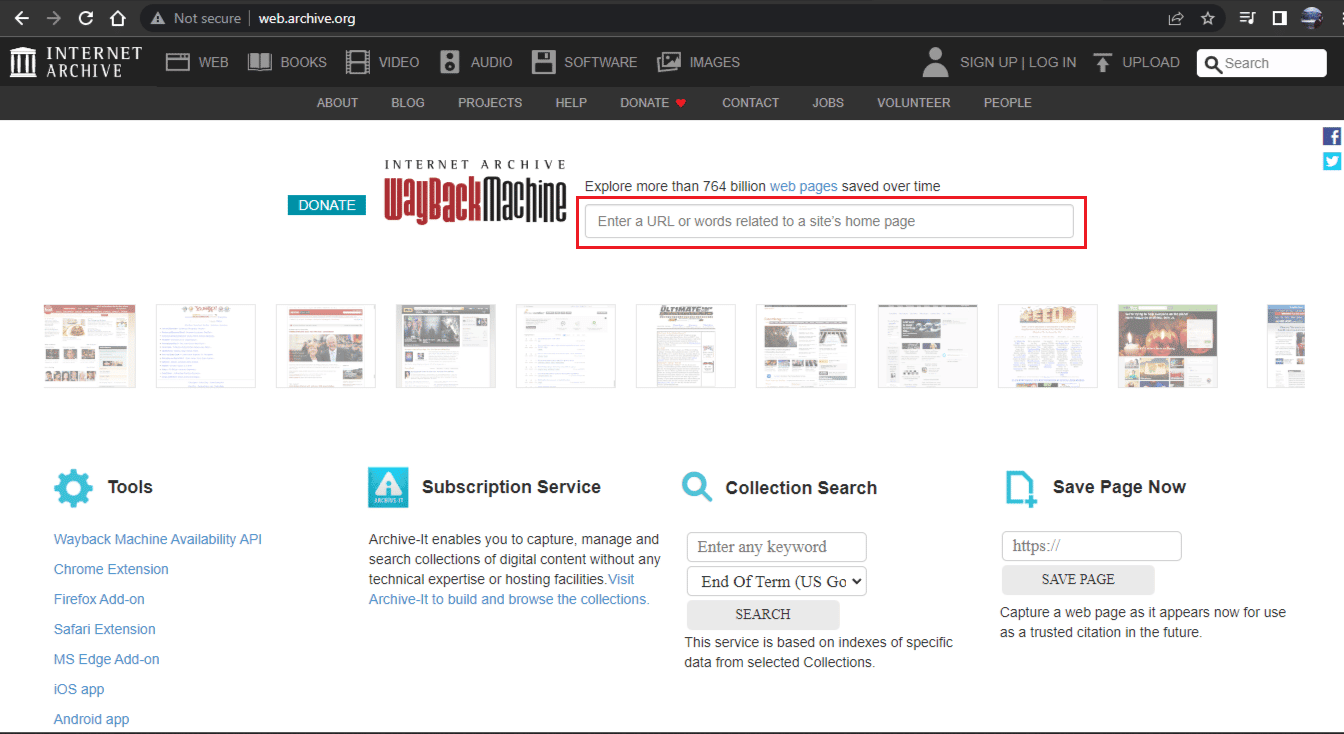Click the teal DONATE button
Image resolution: width=1344 pixels, height=734 pixels.
(x=327, y=205)
